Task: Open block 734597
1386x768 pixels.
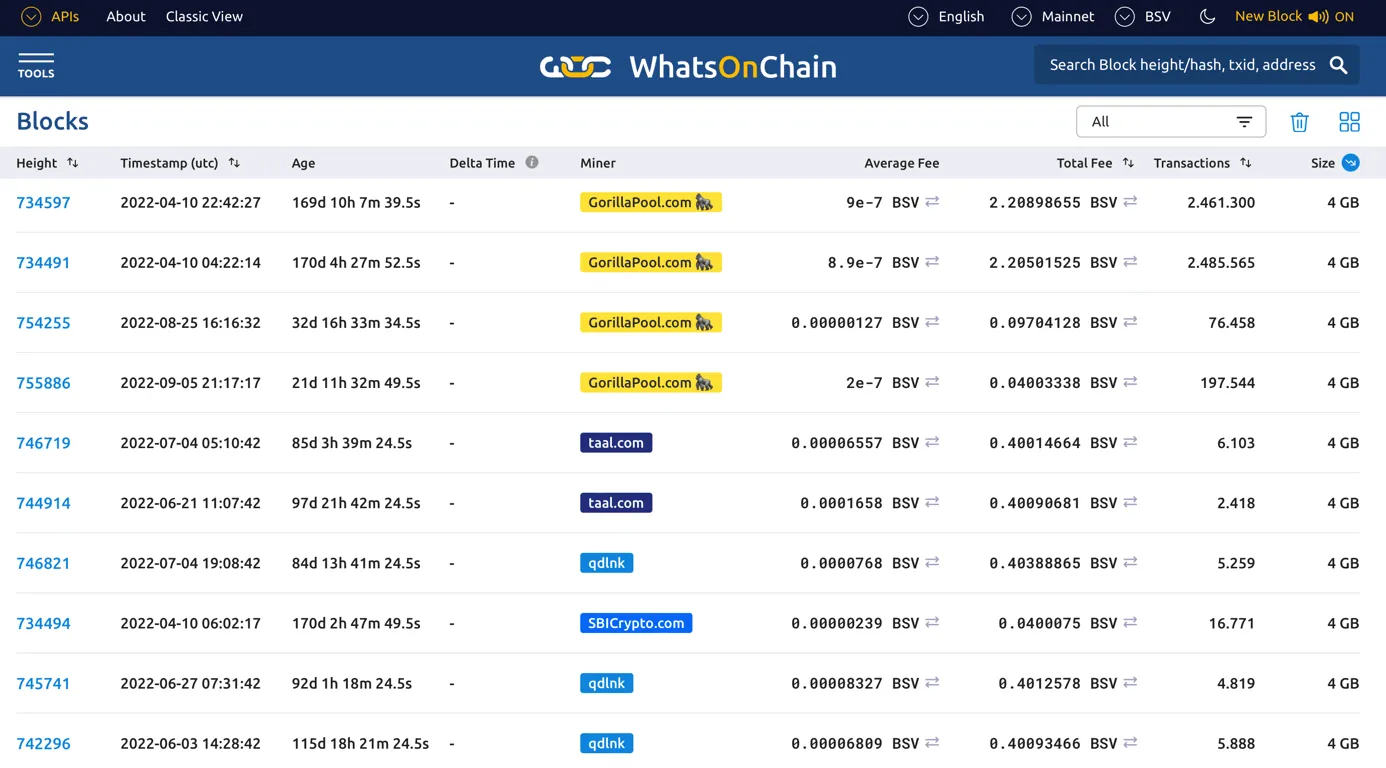Action: pos(43,202)
